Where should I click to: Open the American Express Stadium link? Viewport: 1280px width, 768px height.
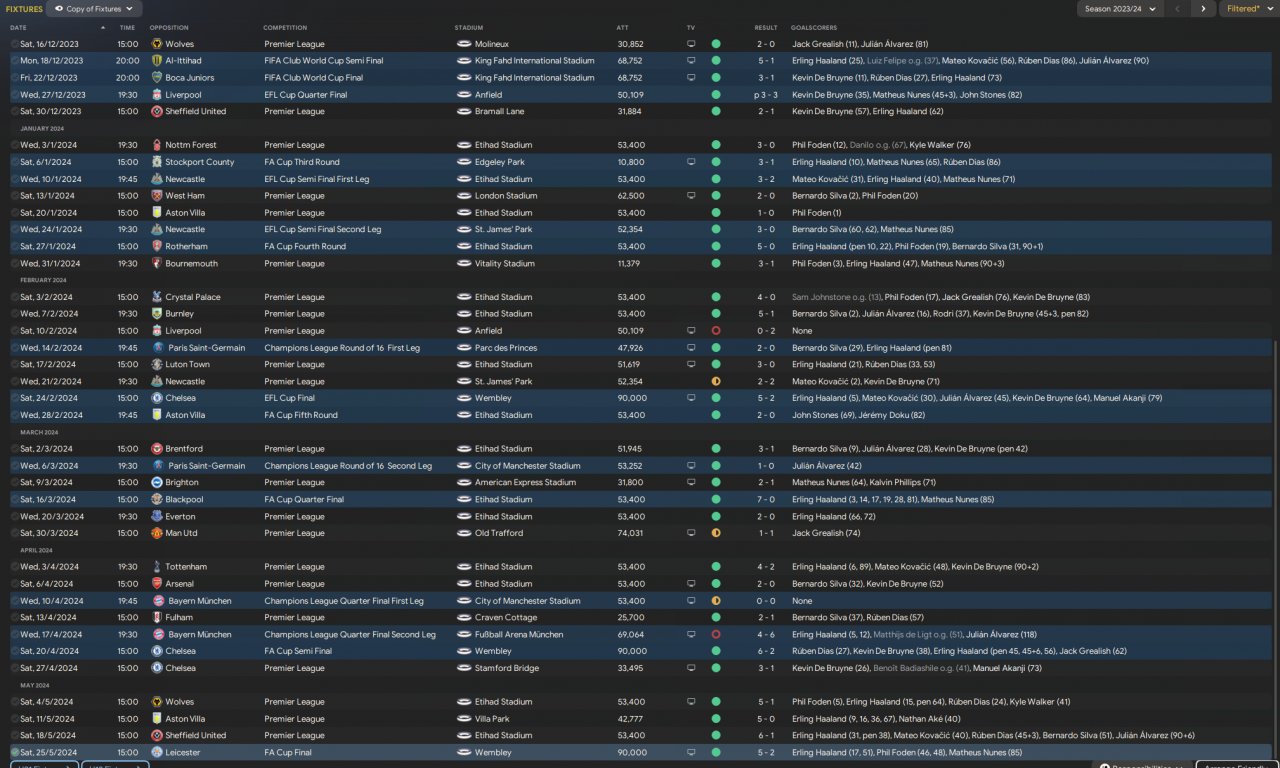click(x=525, y=483)
